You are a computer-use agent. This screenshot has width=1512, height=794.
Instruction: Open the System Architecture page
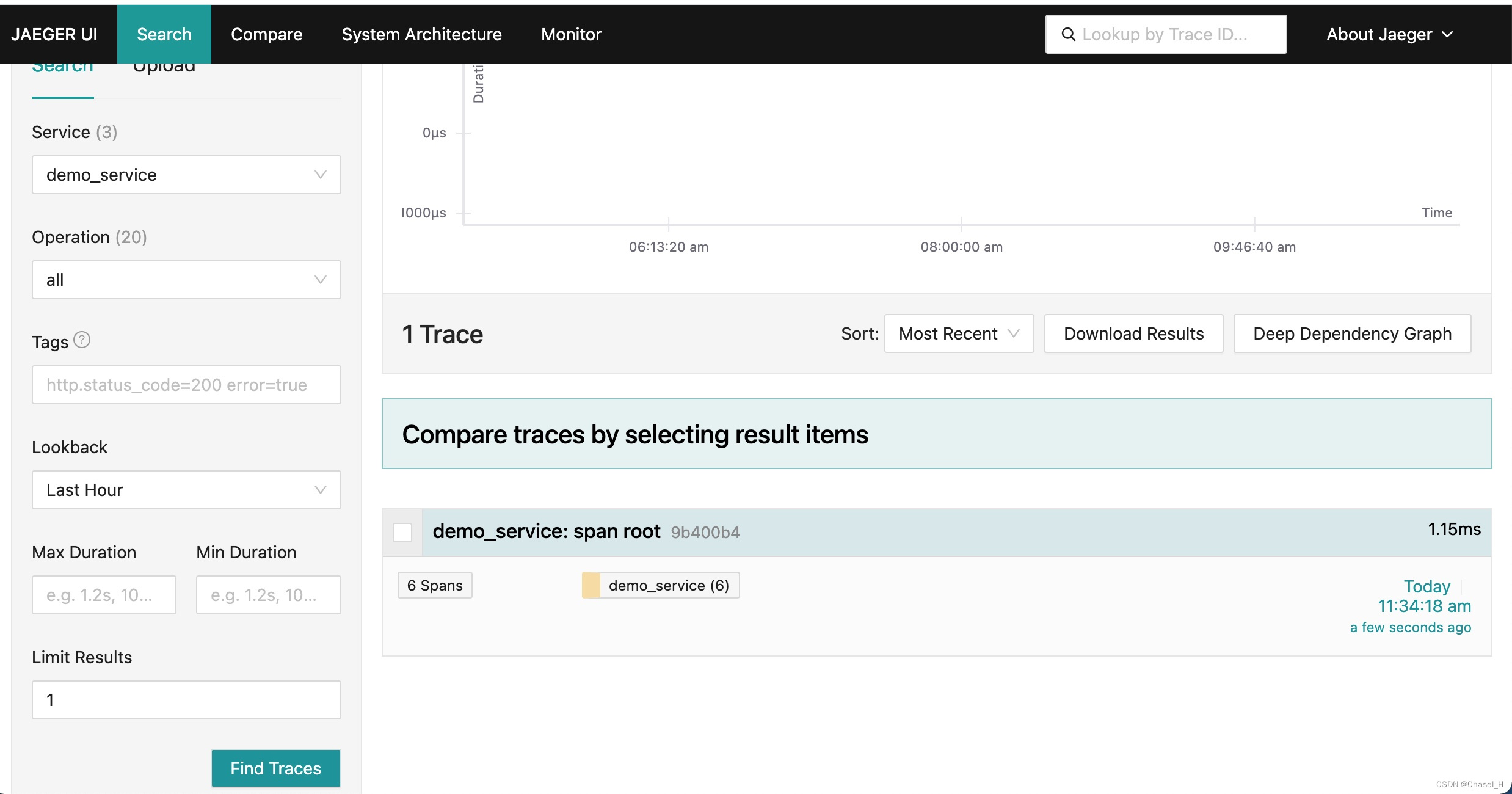(421, 34)
